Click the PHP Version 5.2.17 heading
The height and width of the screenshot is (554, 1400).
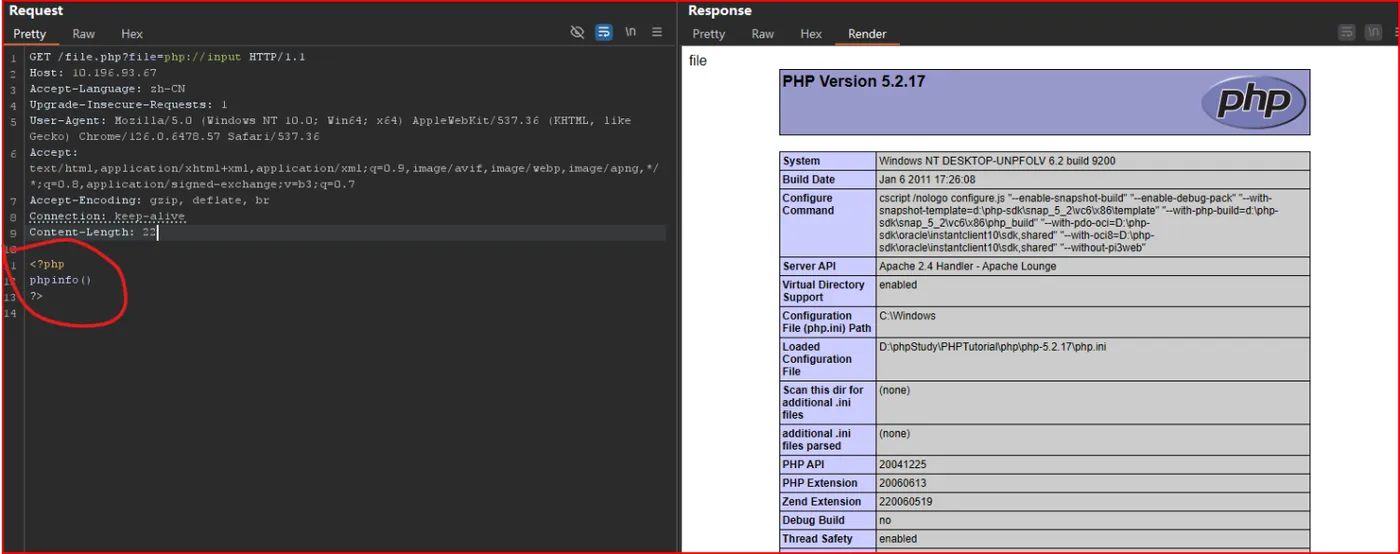pos(853,82)
